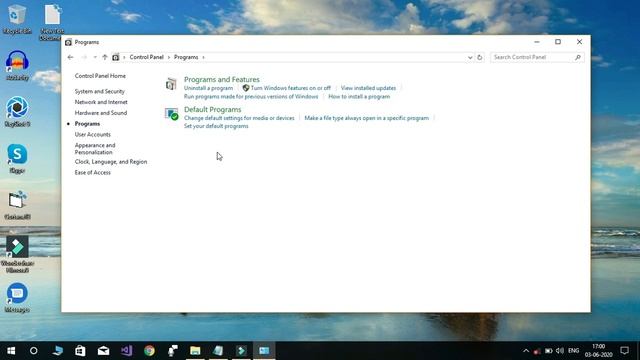Open Microsoft Store from the taskbar
The image size is (640, 360).
coord(80,351)
